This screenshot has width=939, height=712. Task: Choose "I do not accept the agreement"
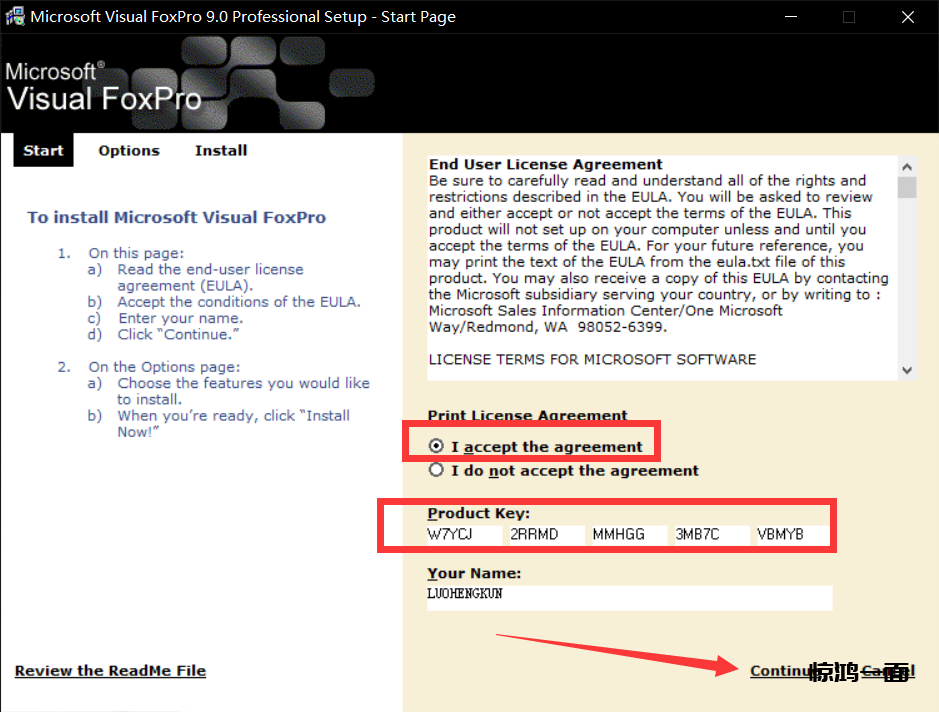click(x=436, y=470)
